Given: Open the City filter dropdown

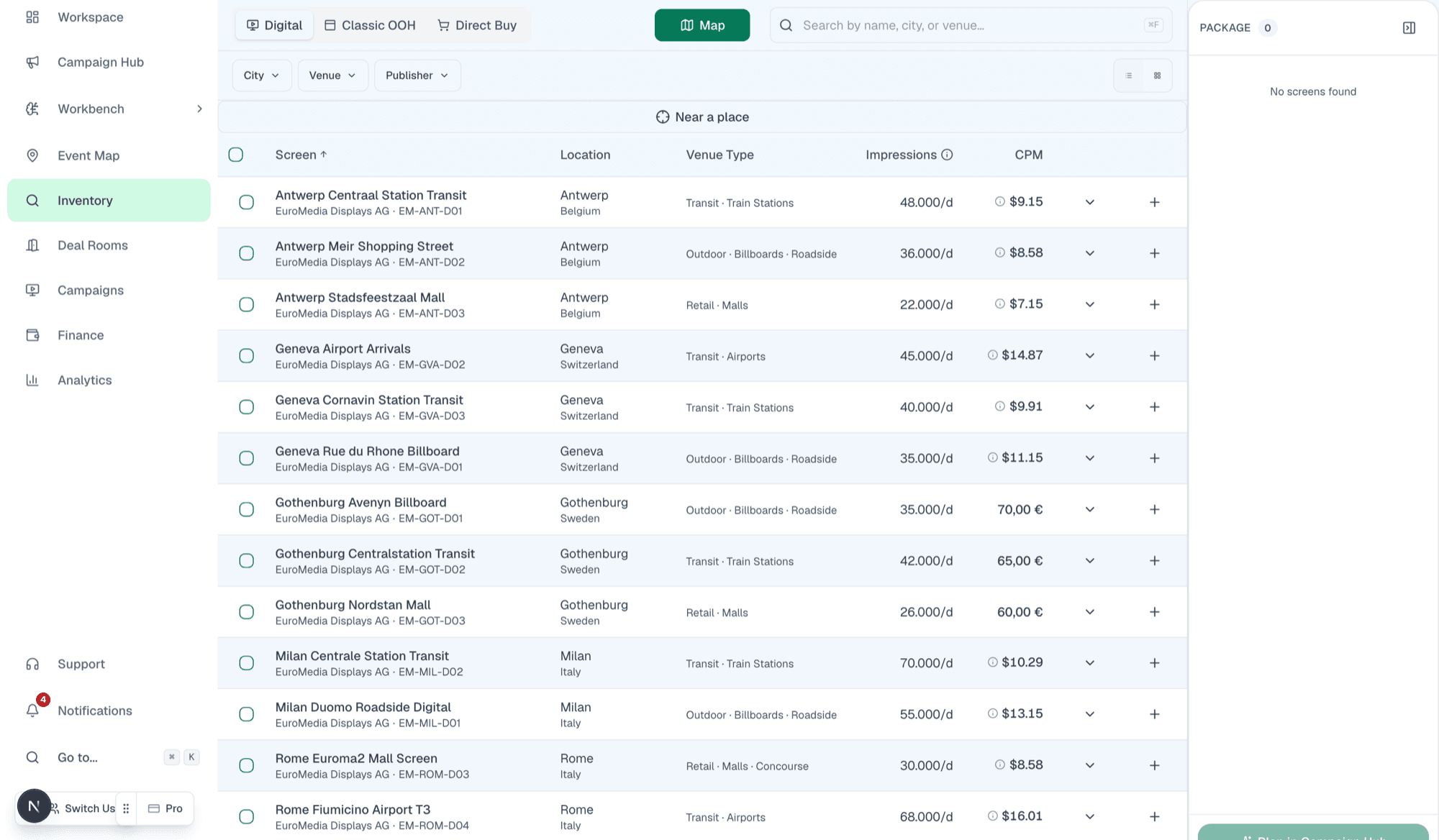Looking at the screenshot, I should pyautogui.click(x=262, y=76).
